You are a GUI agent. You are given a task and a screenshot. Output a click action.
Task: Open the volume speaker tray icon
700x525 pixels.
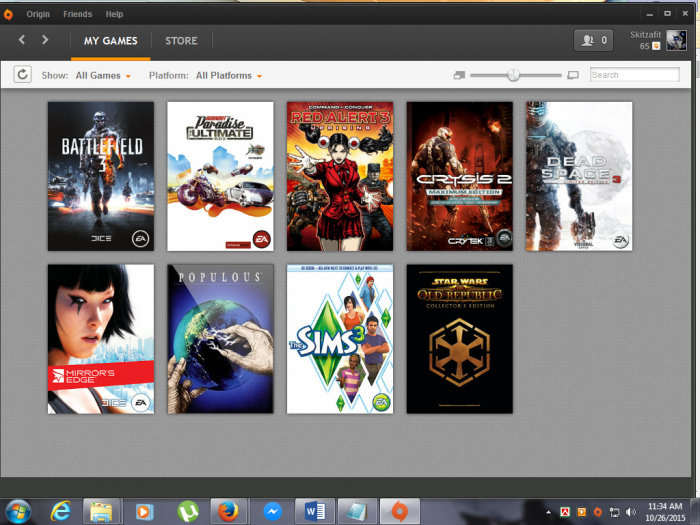click(631, 512)
